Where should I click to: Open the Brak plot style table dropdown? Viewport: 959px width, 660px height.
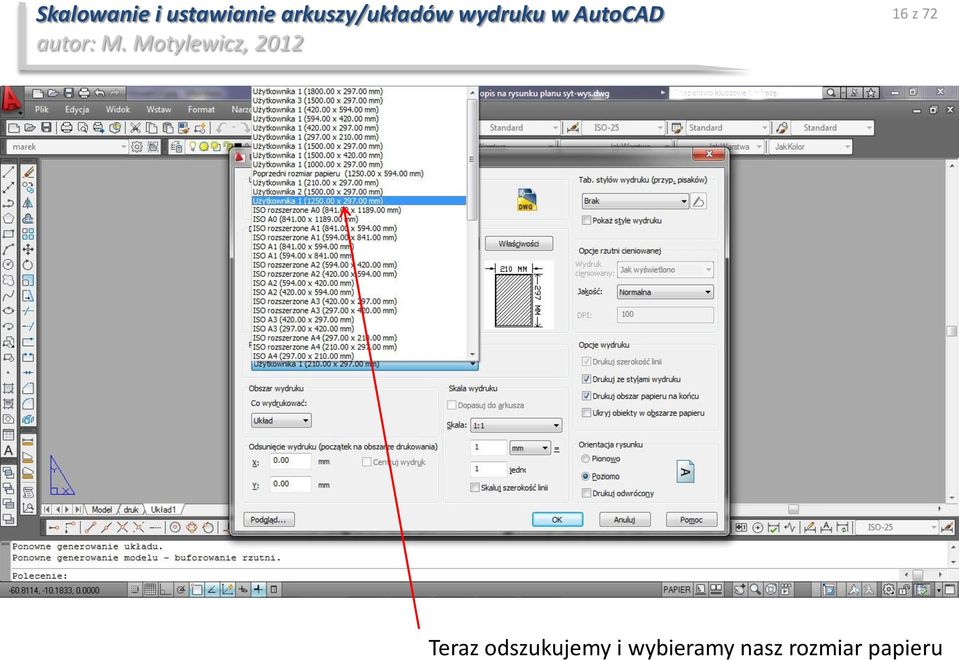coord(635,201)
